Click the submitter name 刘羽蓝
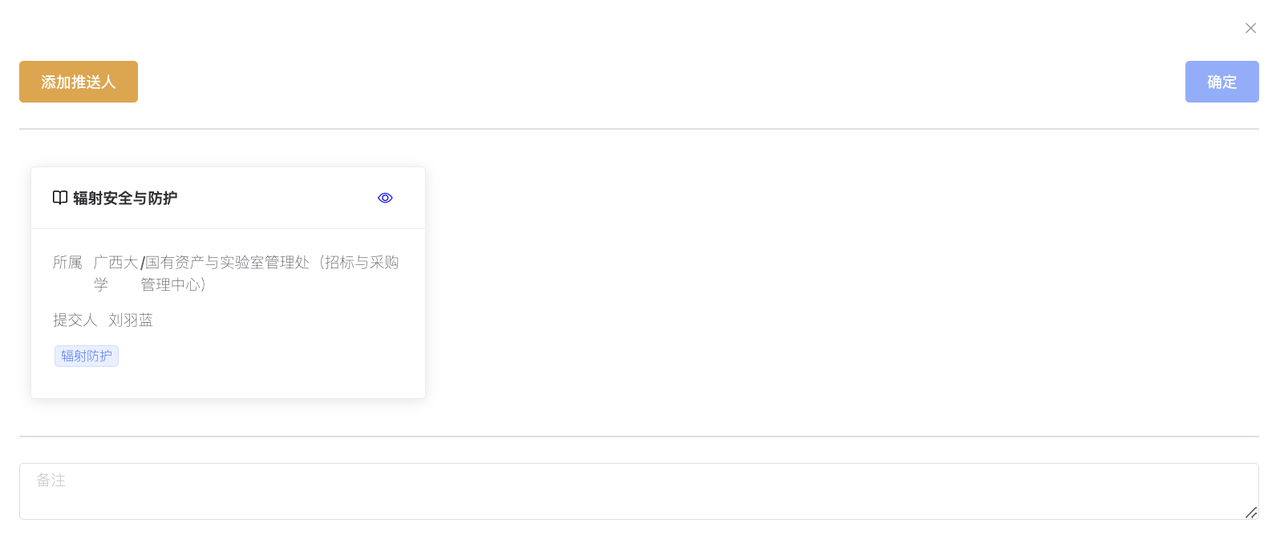The image size is (1280, 543). click(131, 320)
